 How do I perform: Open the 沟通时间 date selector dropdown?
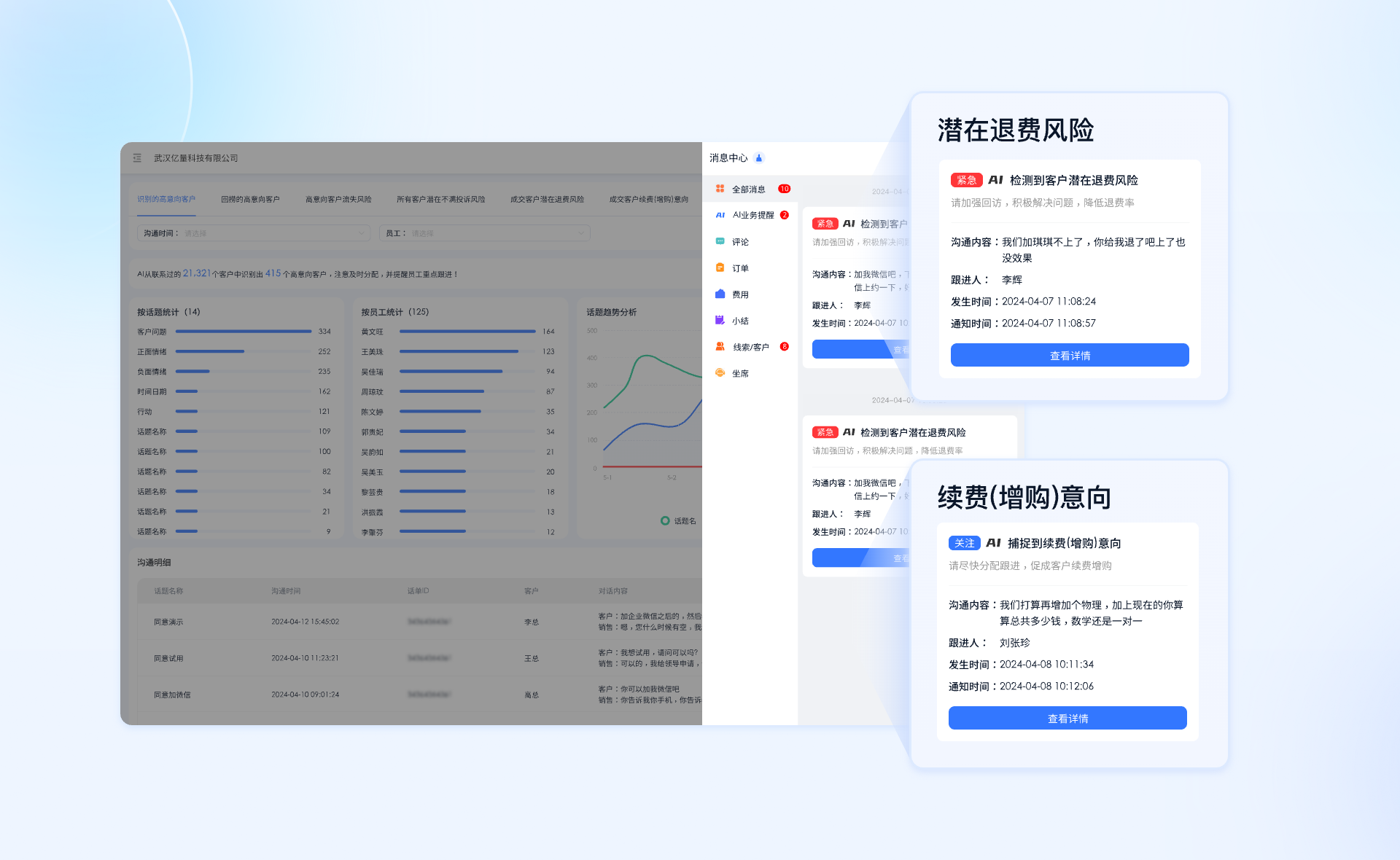(254, 232)
